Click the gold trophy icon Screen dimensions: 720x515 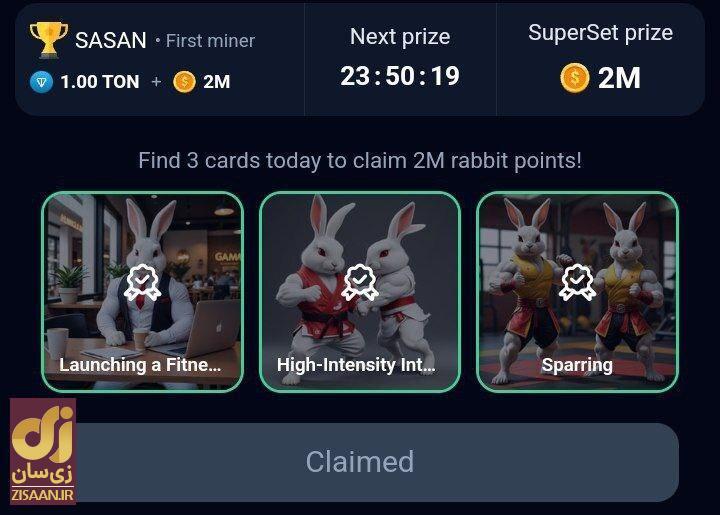coord(49,40)
